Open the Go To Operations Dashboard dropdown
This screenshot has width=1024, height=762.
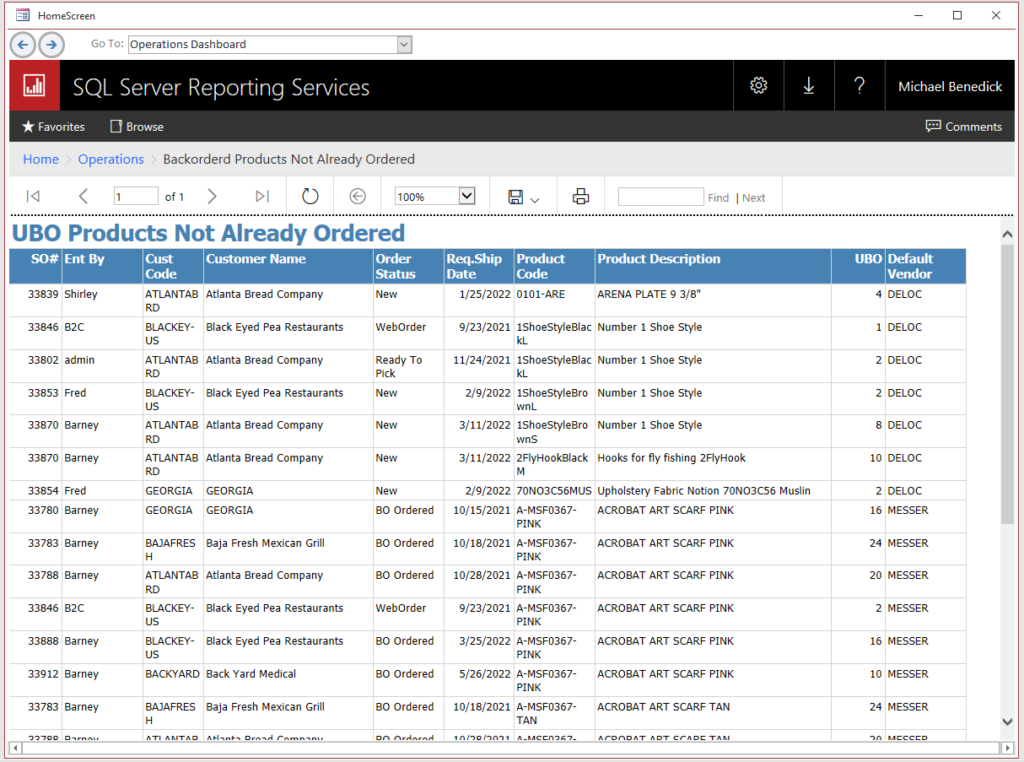(404, 44)
